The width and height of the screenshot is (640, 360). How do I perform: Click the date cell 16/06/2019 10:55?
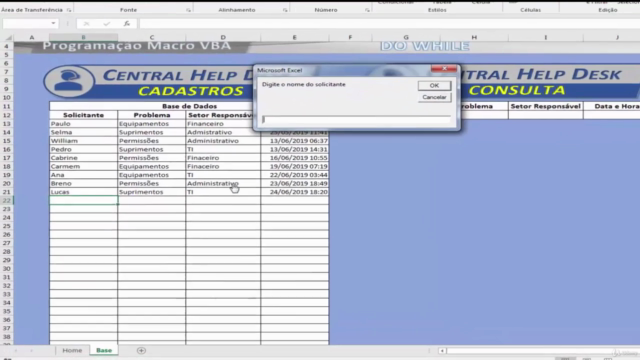[x=295, y=158]
